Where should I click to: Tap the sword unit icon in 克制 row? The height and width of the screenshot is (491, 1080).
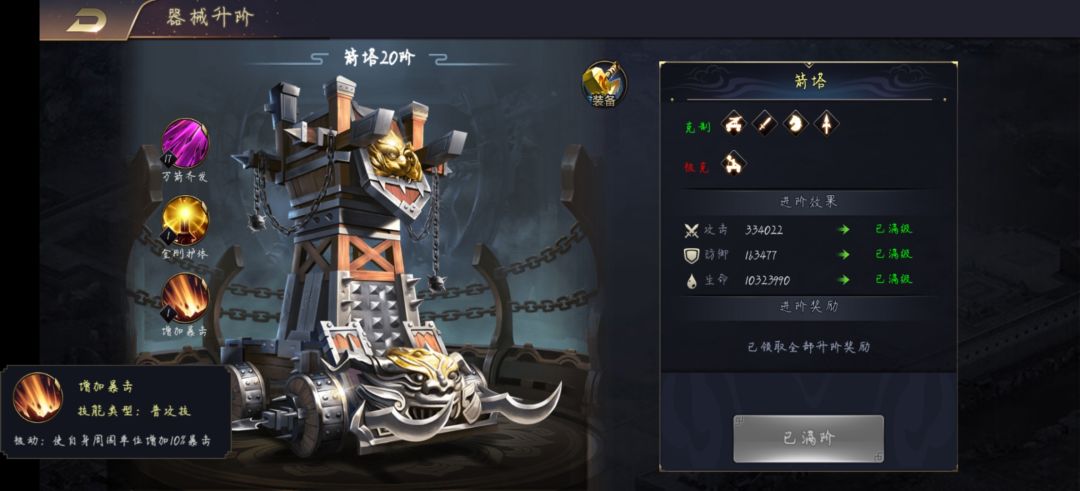tap(765, 124)
